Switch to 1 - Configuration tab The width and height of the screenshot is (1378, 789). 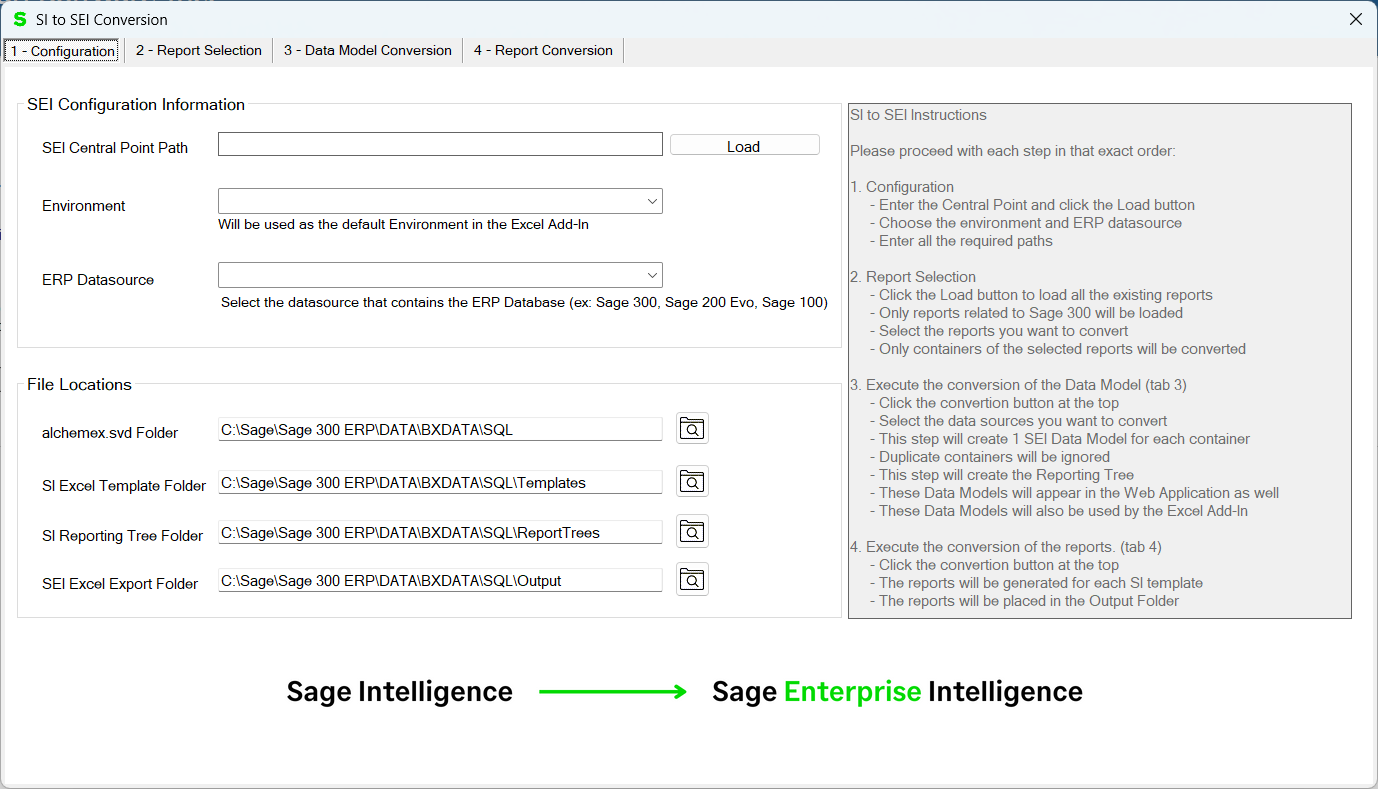tap(62, 51)
